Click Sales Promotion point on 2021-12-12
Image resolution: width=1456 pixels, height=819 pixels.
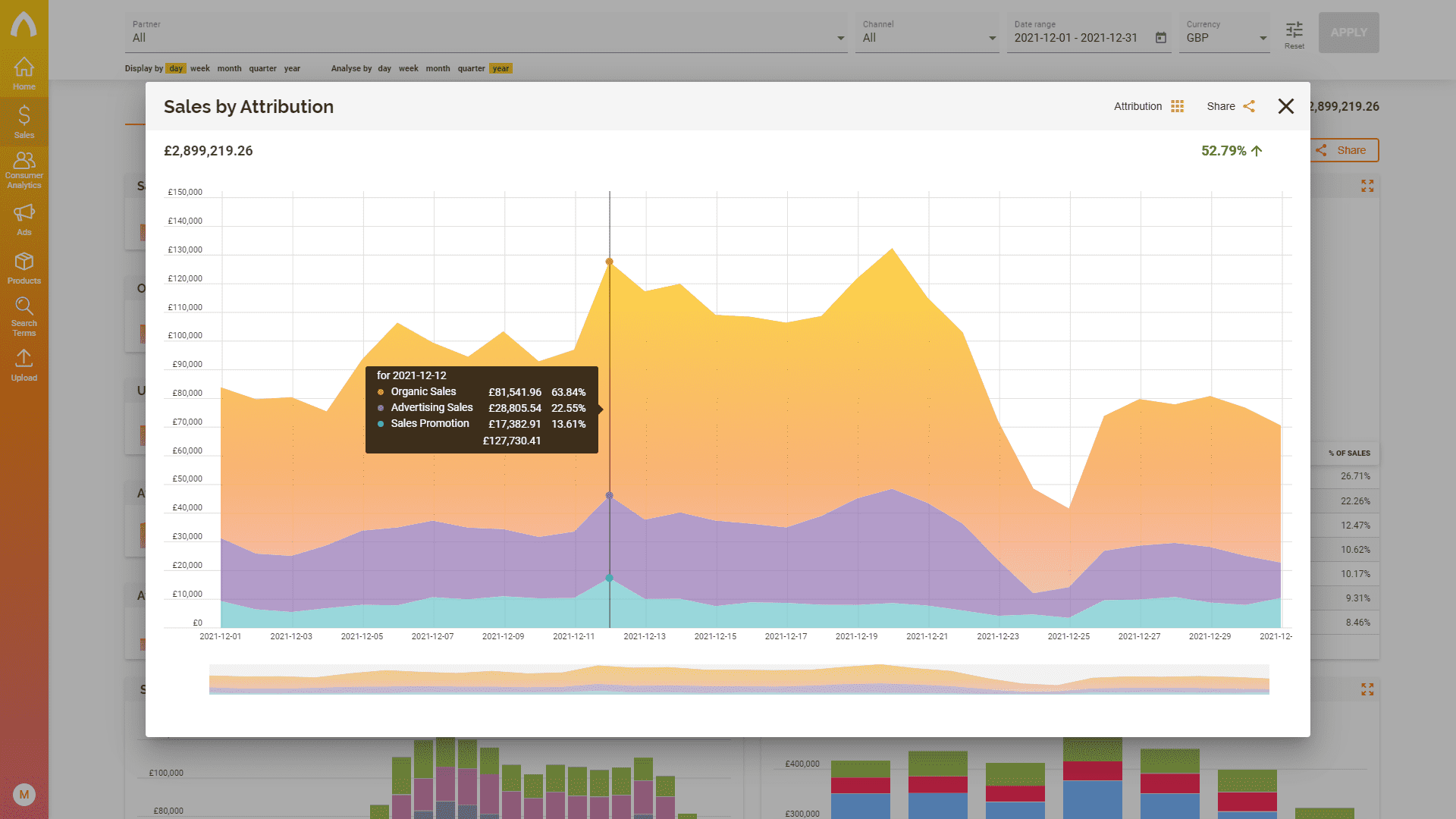point(609,578)
